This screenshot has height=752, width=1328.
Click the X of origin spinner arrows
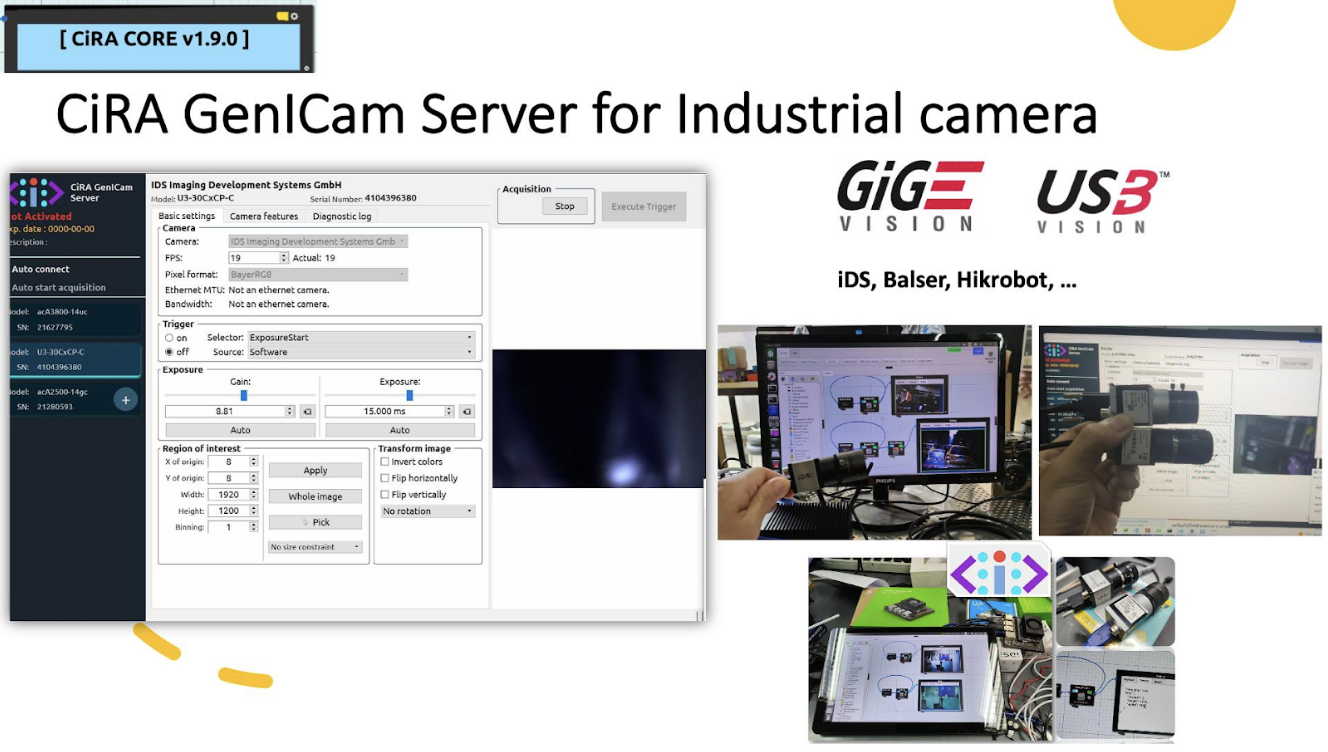tap(254, 462)
